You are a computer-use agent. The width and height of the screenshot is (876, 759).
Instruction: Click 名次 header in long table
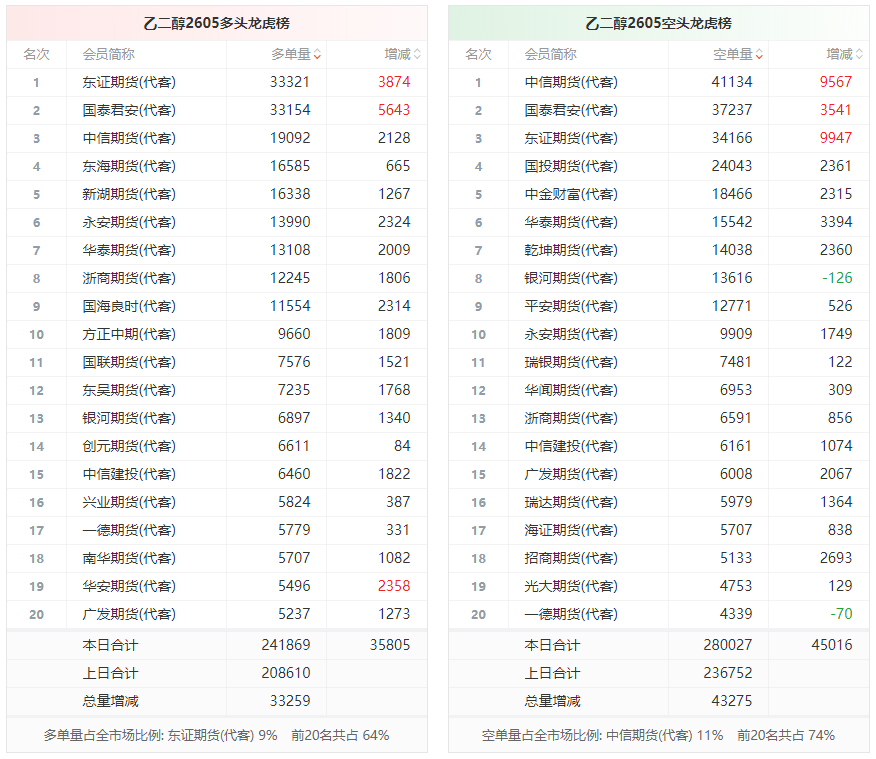coord(36,55)
